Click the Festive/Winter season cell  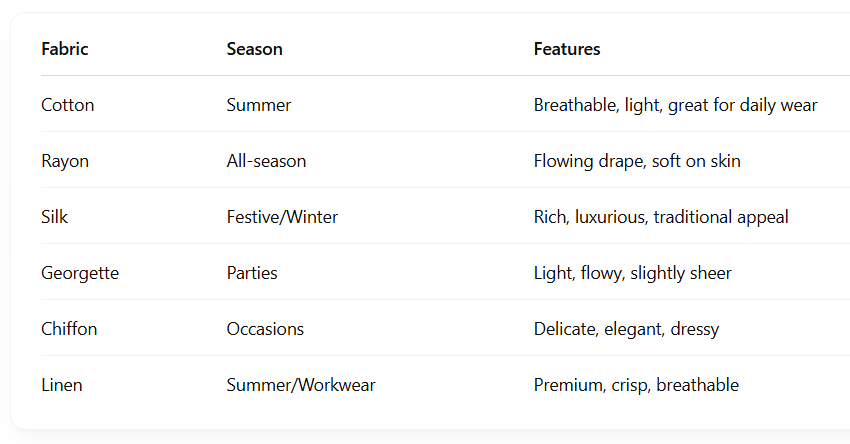[282, 217]
